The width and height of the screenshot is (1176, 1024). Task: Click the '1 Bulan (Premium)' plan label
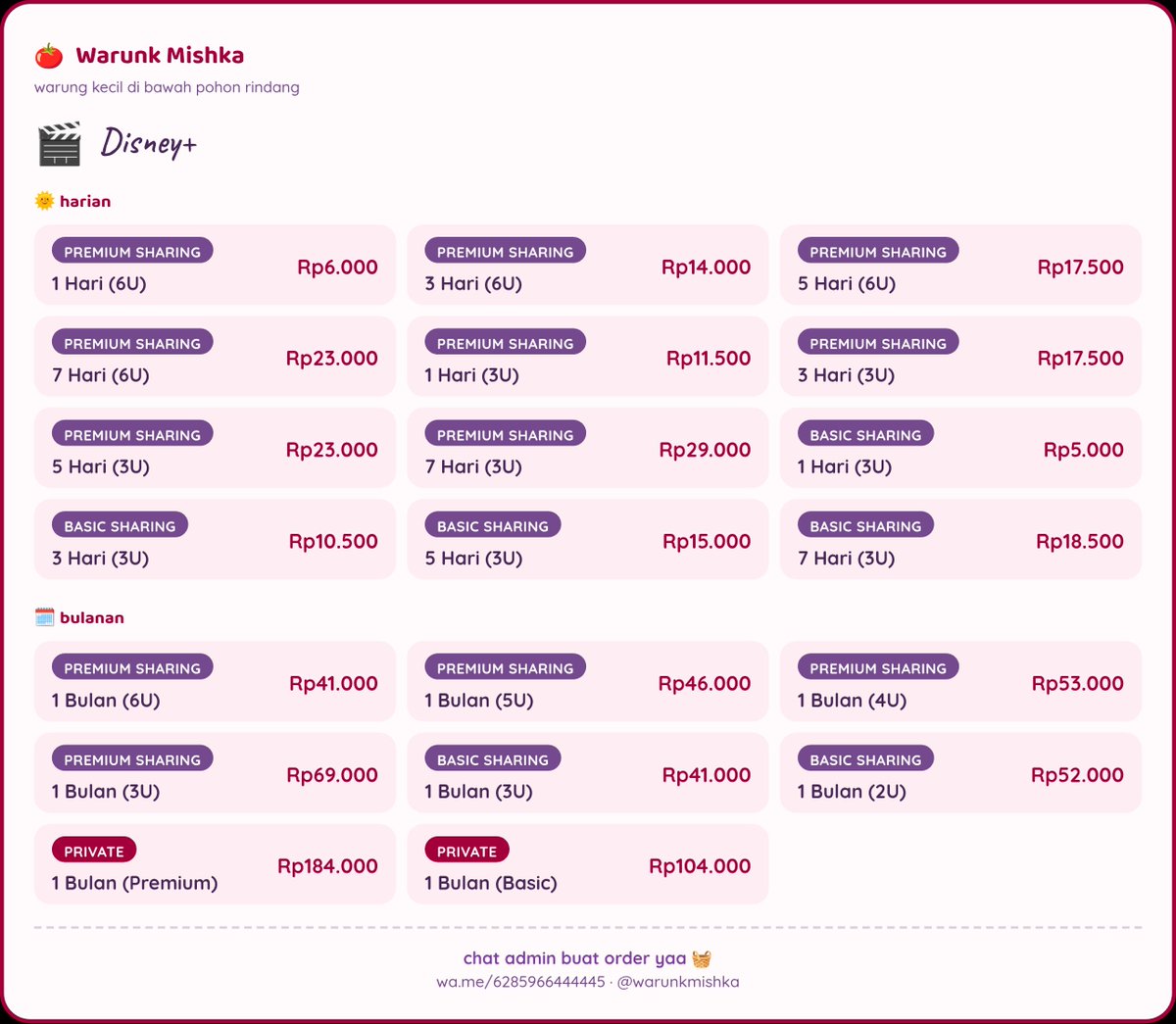pos(135,883)
